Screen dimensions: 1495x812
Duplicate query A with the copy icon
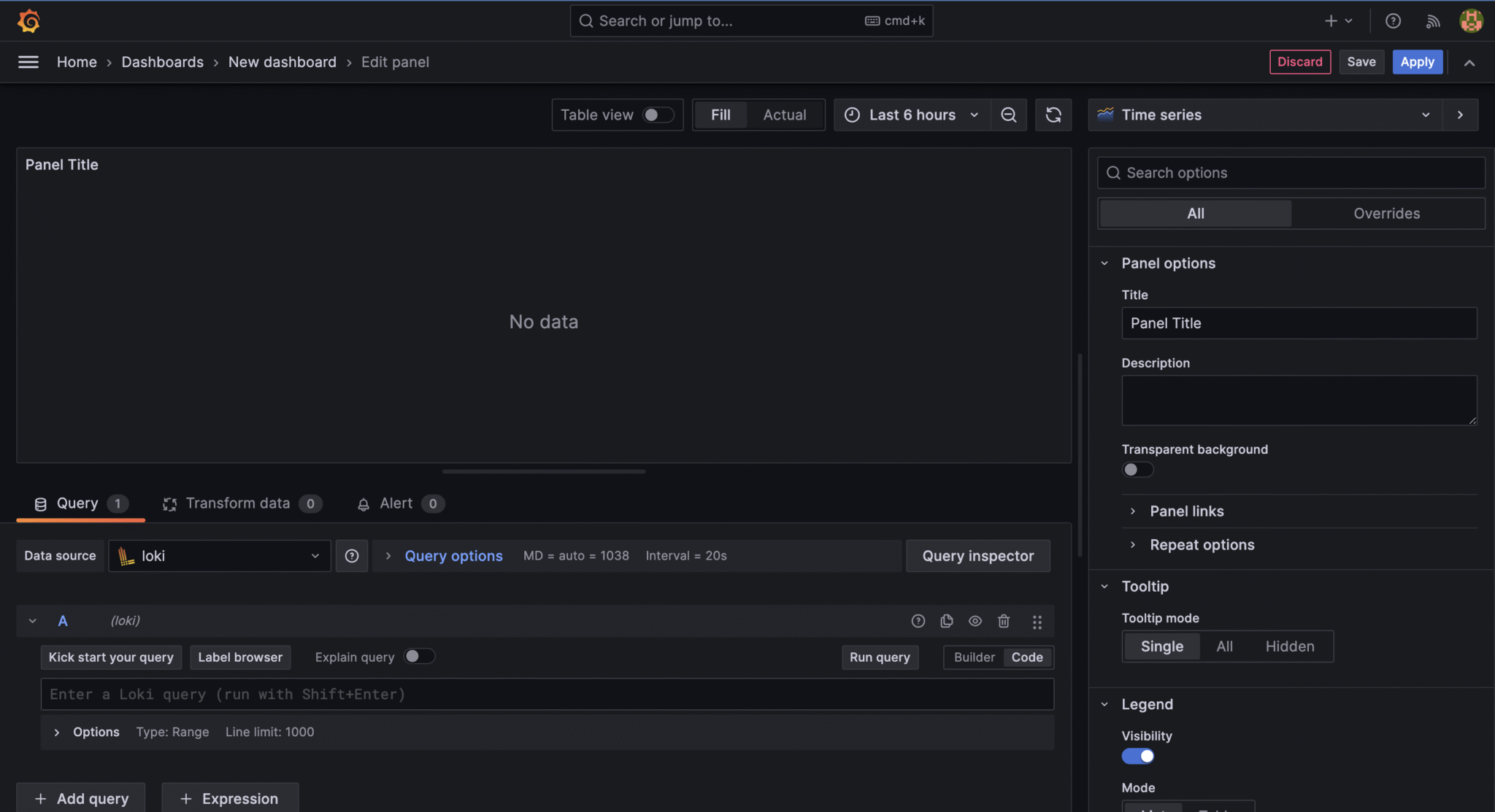click(947, 621)
